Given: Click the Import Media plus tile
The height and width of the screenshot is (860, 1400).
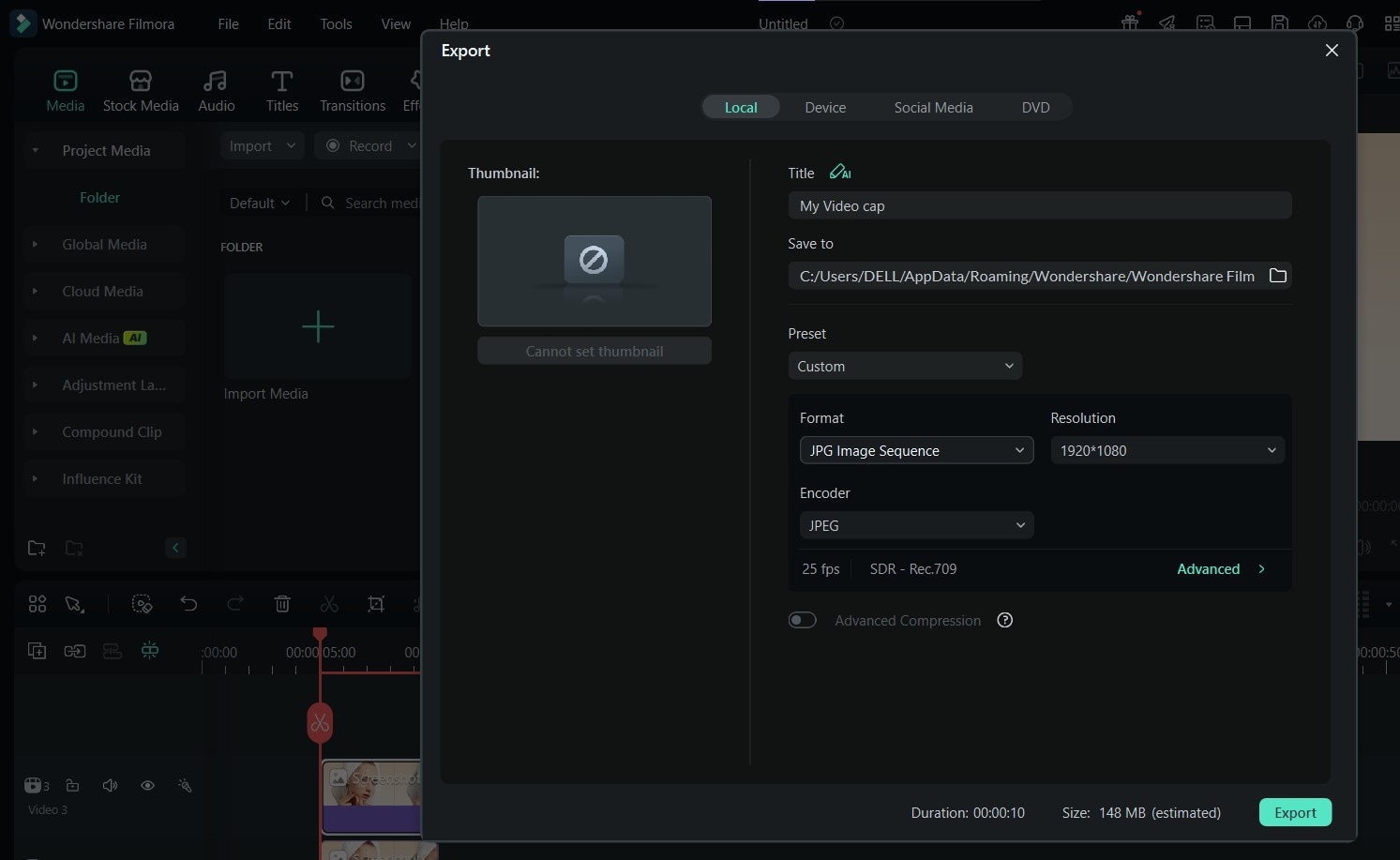Looking at the screenshot, I should point(318,326).
